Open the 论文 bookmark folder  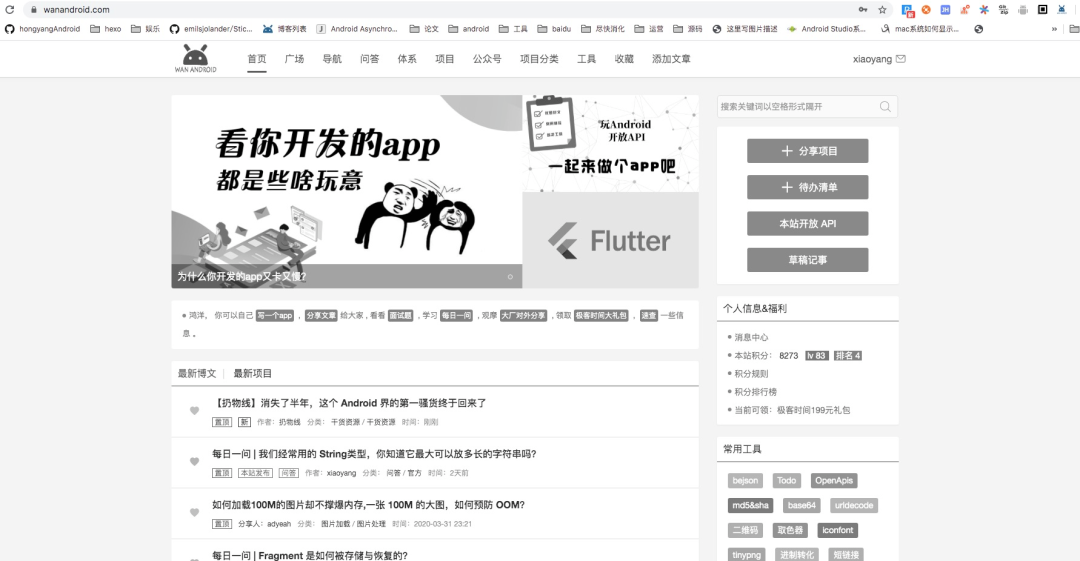pyautogui.click(x=424, y=29)
